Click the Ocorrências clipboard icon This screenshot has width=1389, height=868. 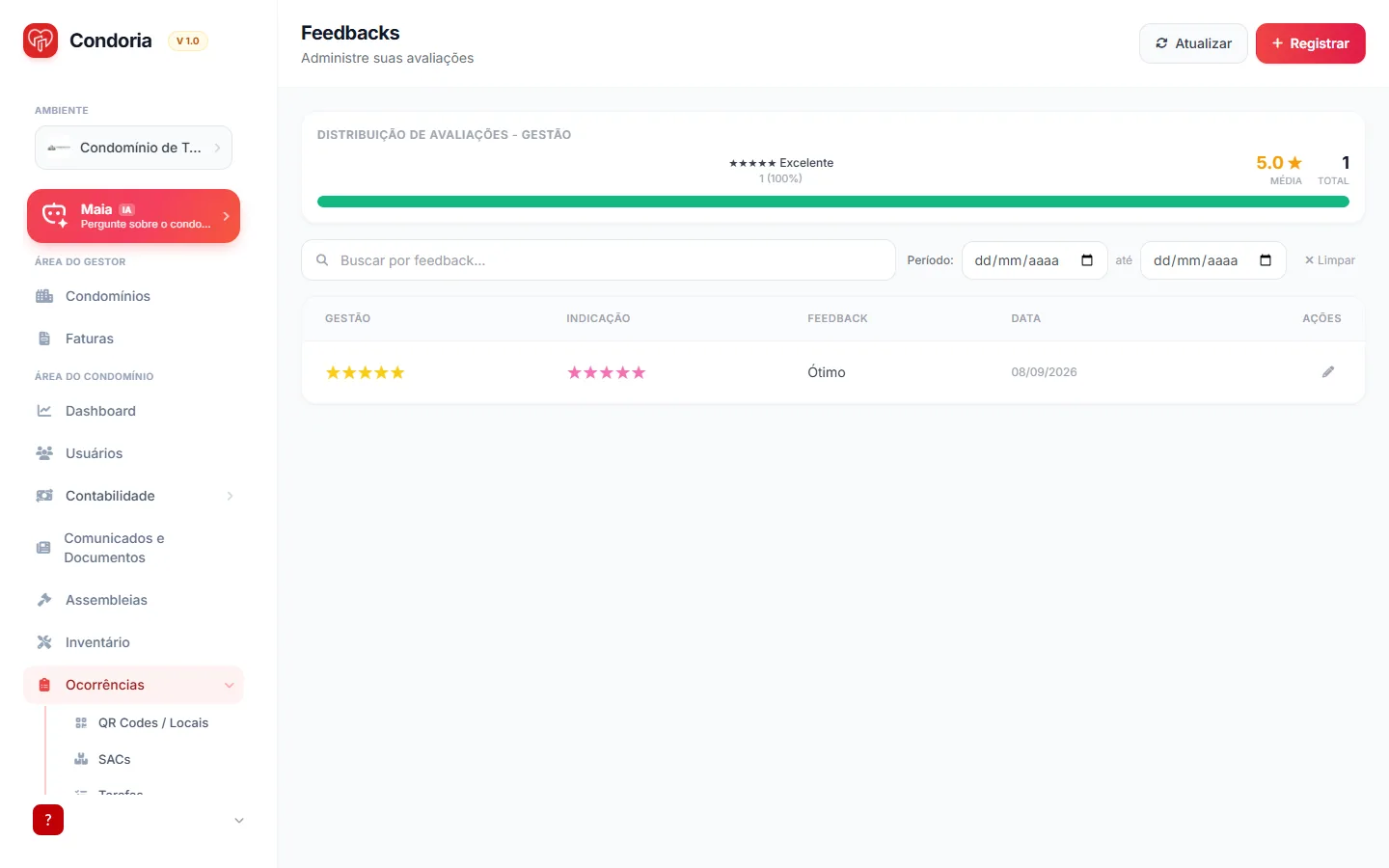click(x=44, y=685)
